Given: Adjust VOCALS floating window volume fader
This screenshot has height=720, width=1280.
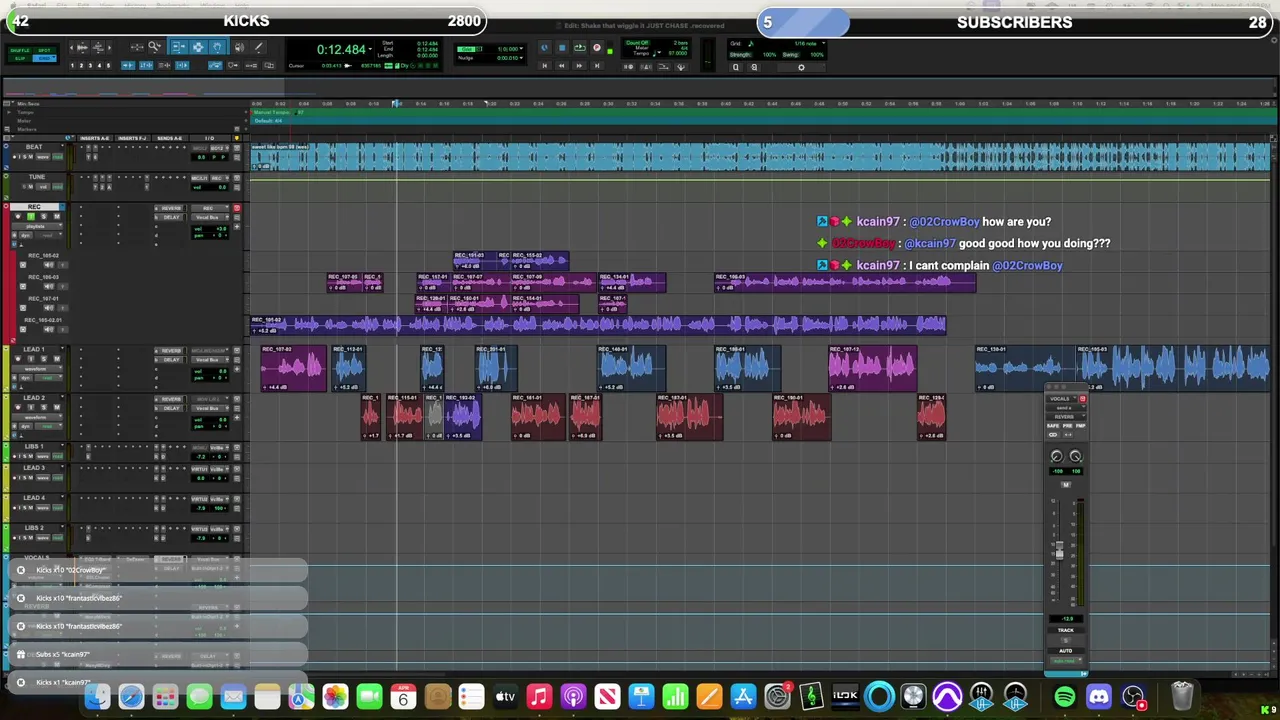Looking at the screenshot, I should [1059, 551].
